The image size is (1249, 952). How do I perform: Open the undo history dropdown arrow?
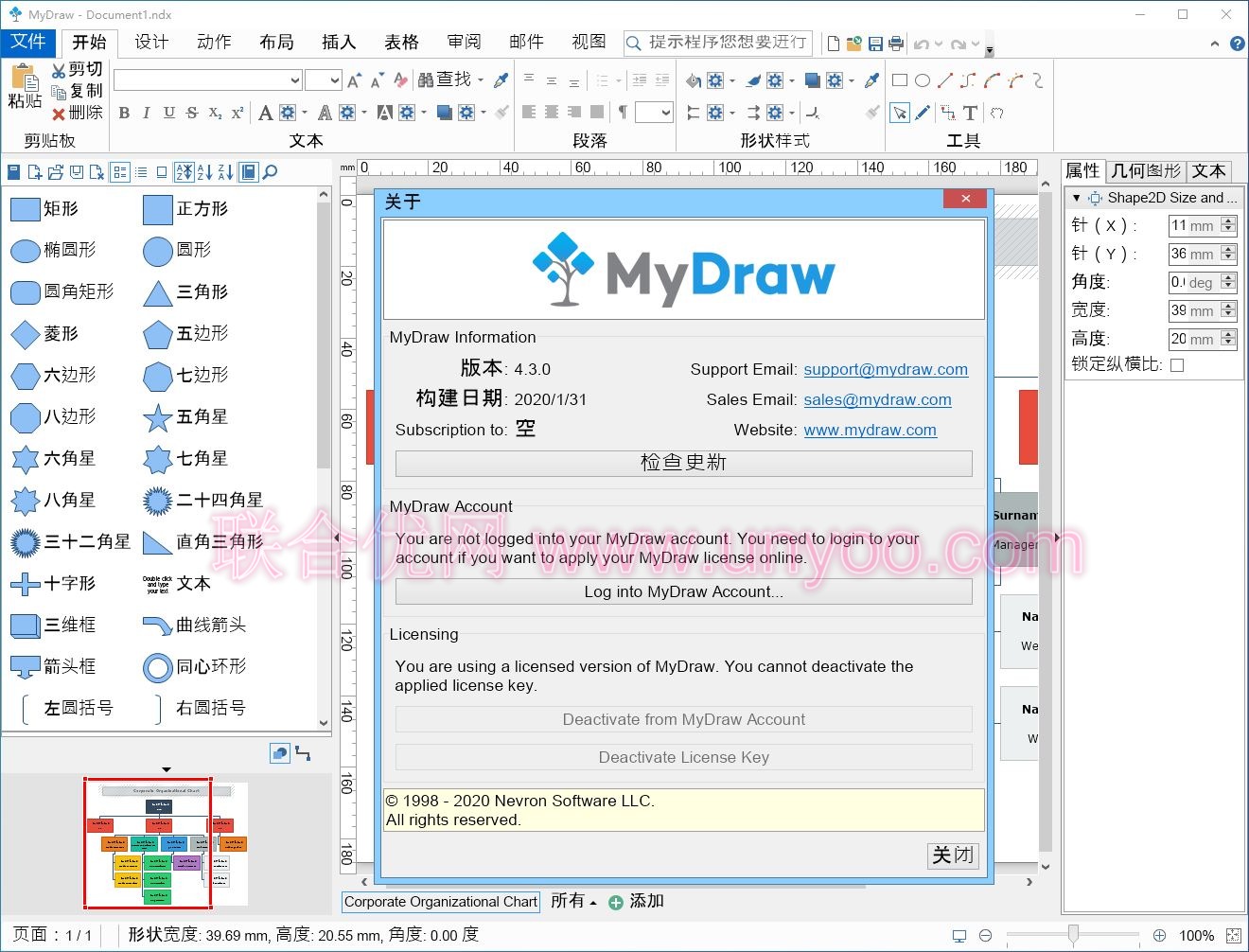939,44
